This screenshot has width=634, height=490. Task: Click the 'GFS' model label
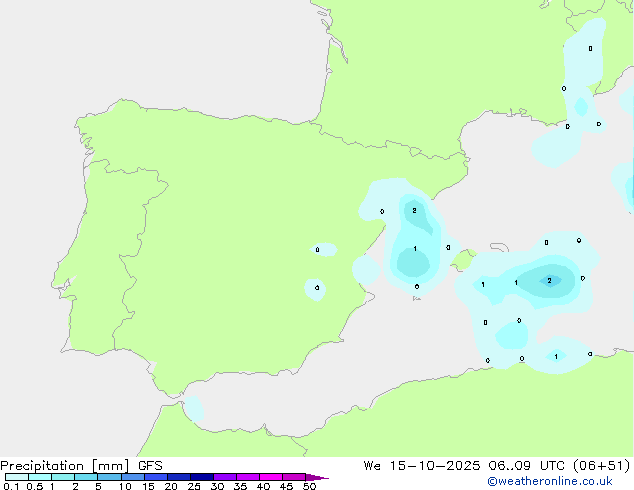click(150, 466)
